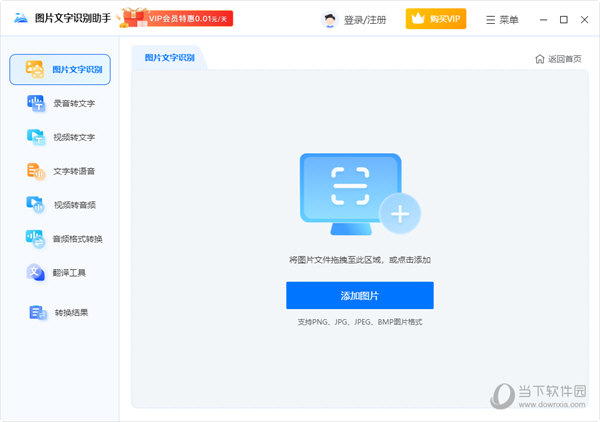
Task: Click the app logo in title bar
Action: click(21, 18)
